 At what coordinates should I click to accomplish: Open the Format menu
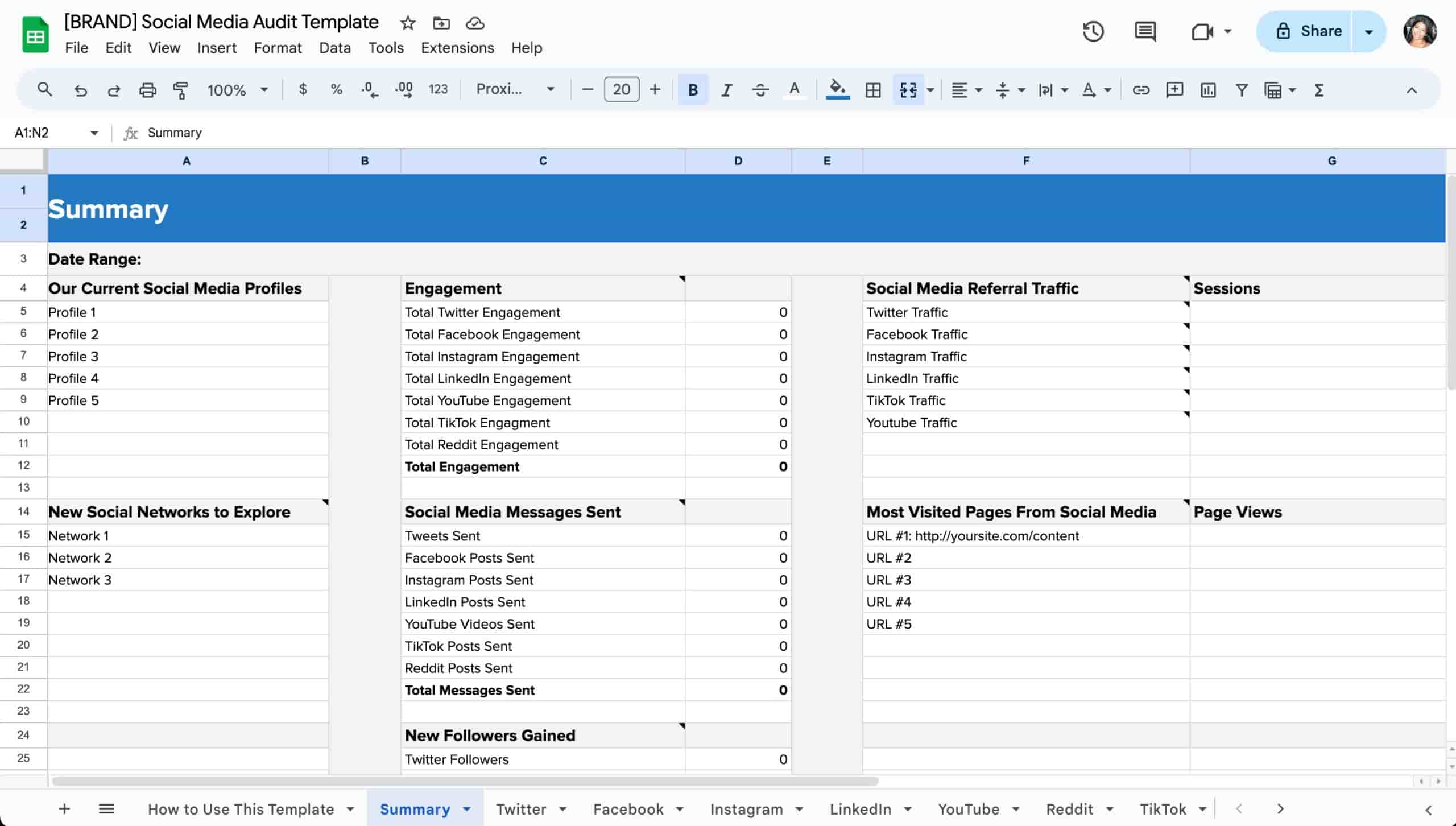point(278,48)
